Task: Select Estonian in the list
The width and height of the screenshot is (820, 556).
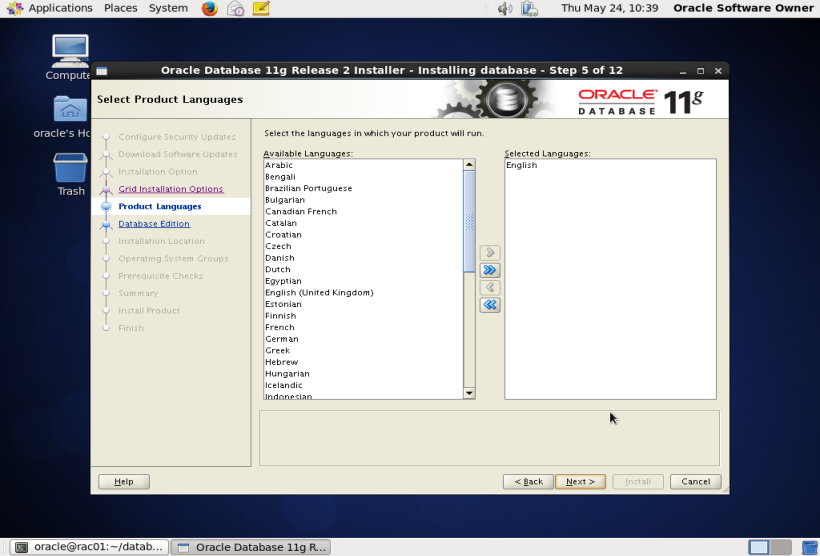Action: (x=363, y=304)
